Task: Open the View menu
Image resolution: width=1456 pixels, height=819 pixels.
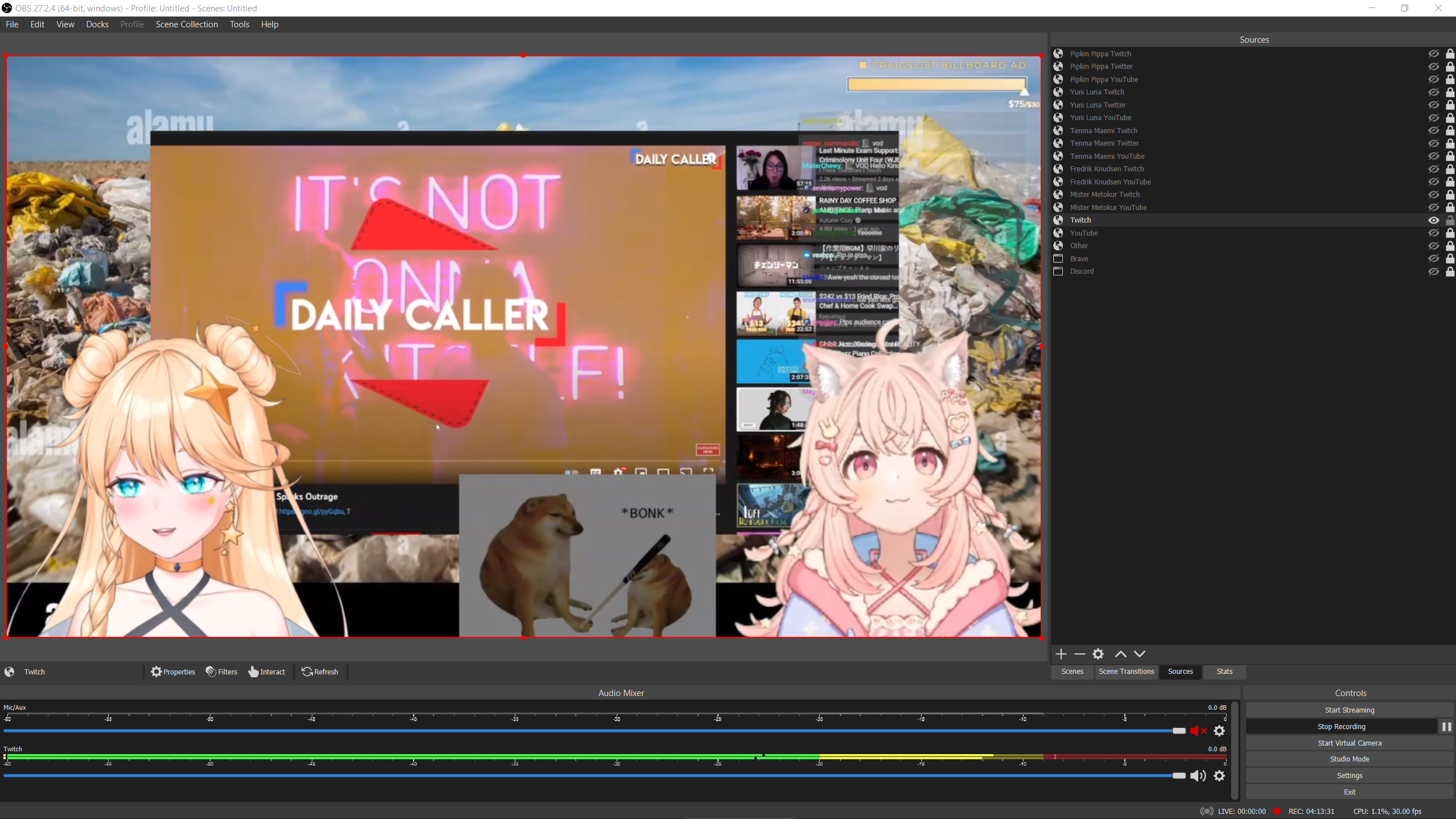Action: tap(65, 24)
